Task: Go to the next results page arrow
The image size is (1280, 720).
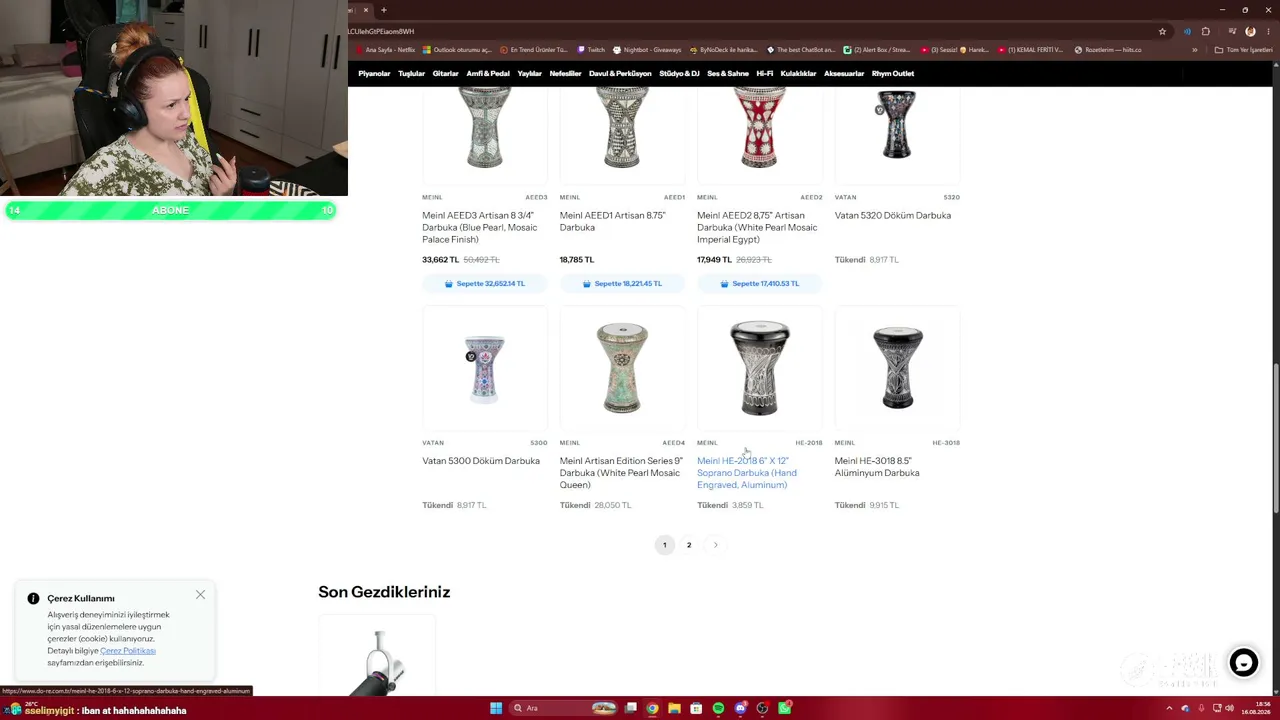Action: (x=715, y=545)
